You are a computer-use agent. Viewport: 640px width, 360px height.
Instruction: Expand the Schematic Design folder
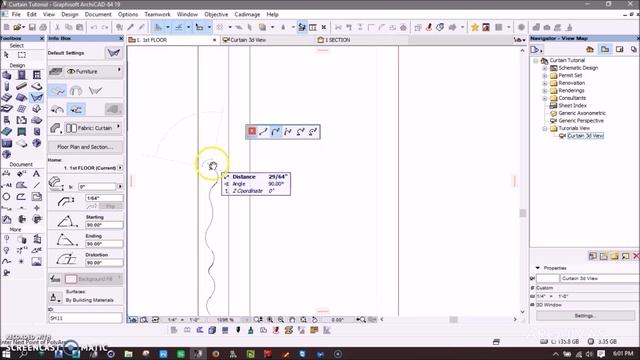pyautogui.click(x=544, y=68)
